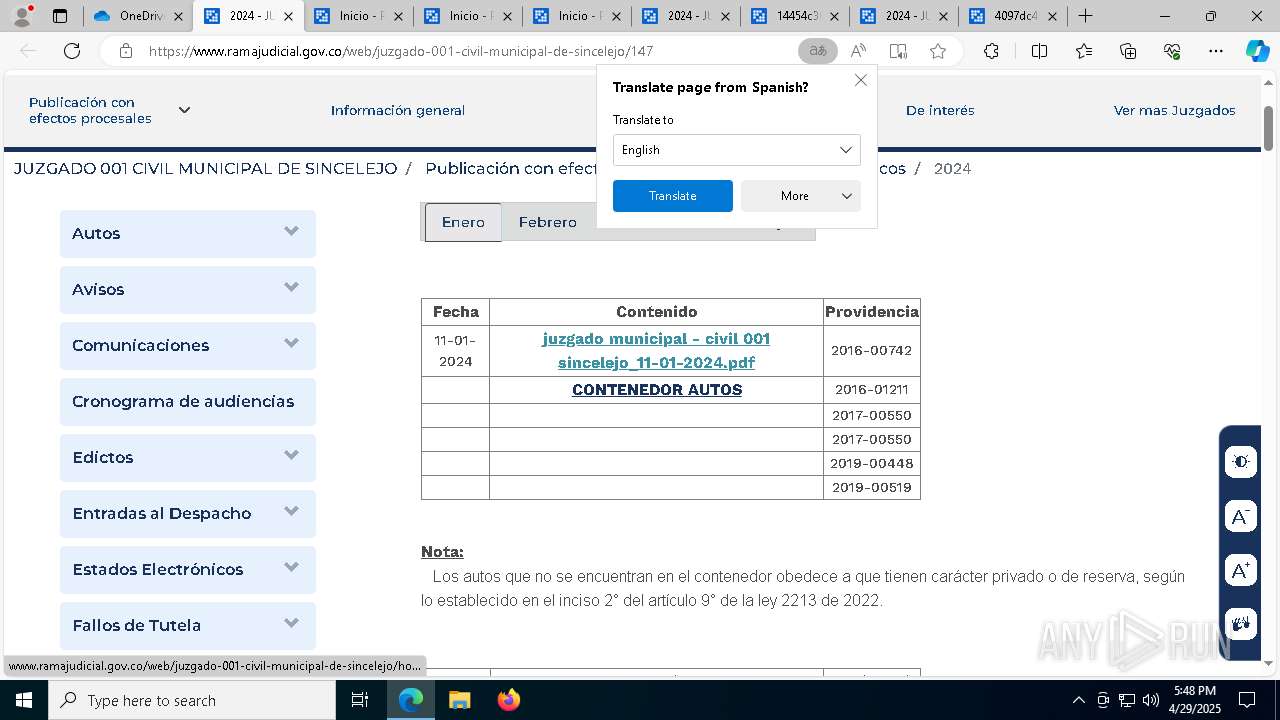Open the More options dropdown
The width and height of the screenshot is (1280, 720).
coord(800,196)
